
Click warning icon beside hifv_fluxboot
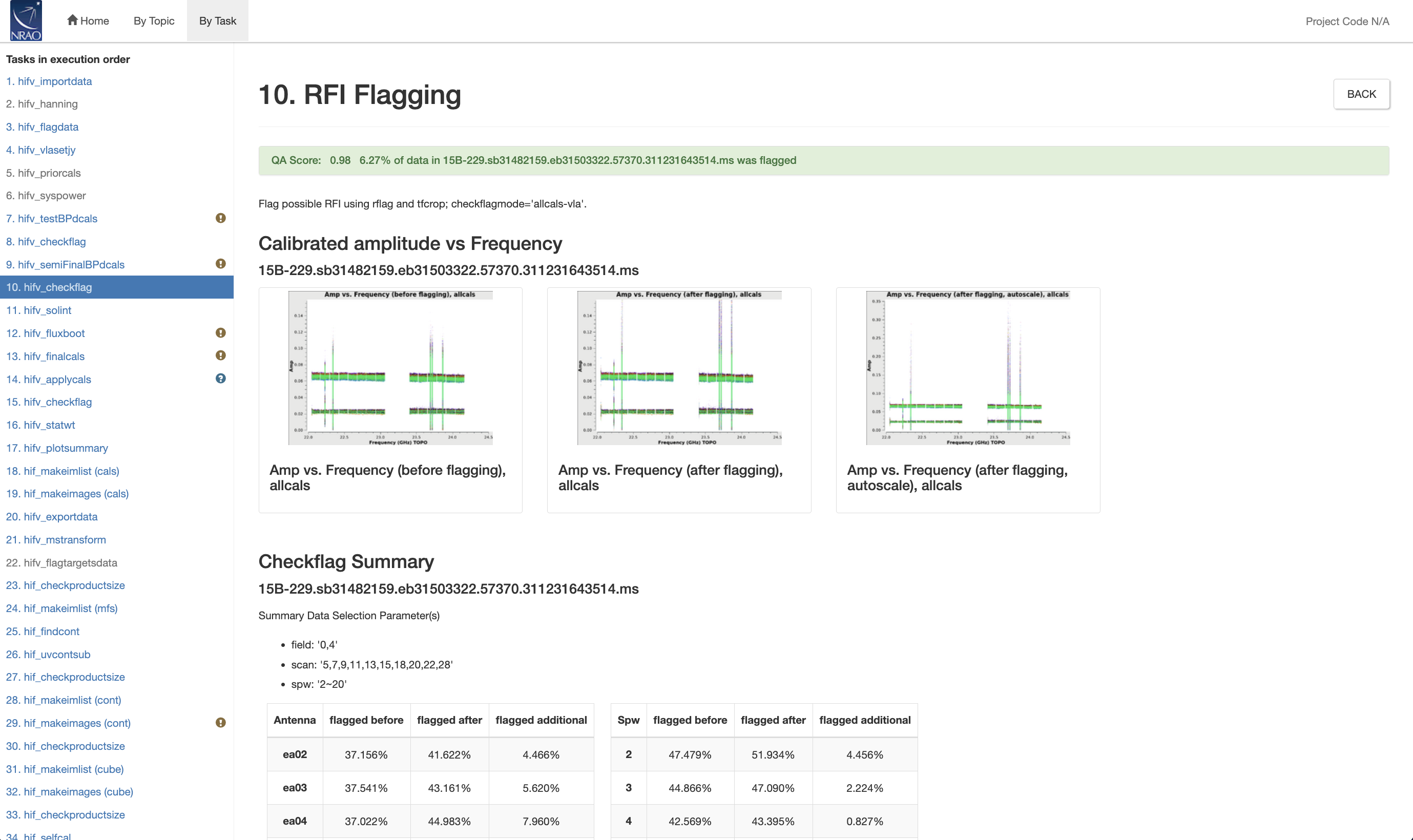[x=221, y=333]
